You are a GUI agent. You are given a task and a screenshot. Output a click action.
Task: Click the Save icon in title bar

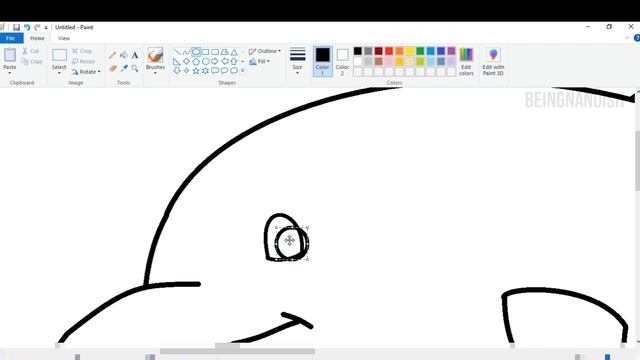point(16,27)
